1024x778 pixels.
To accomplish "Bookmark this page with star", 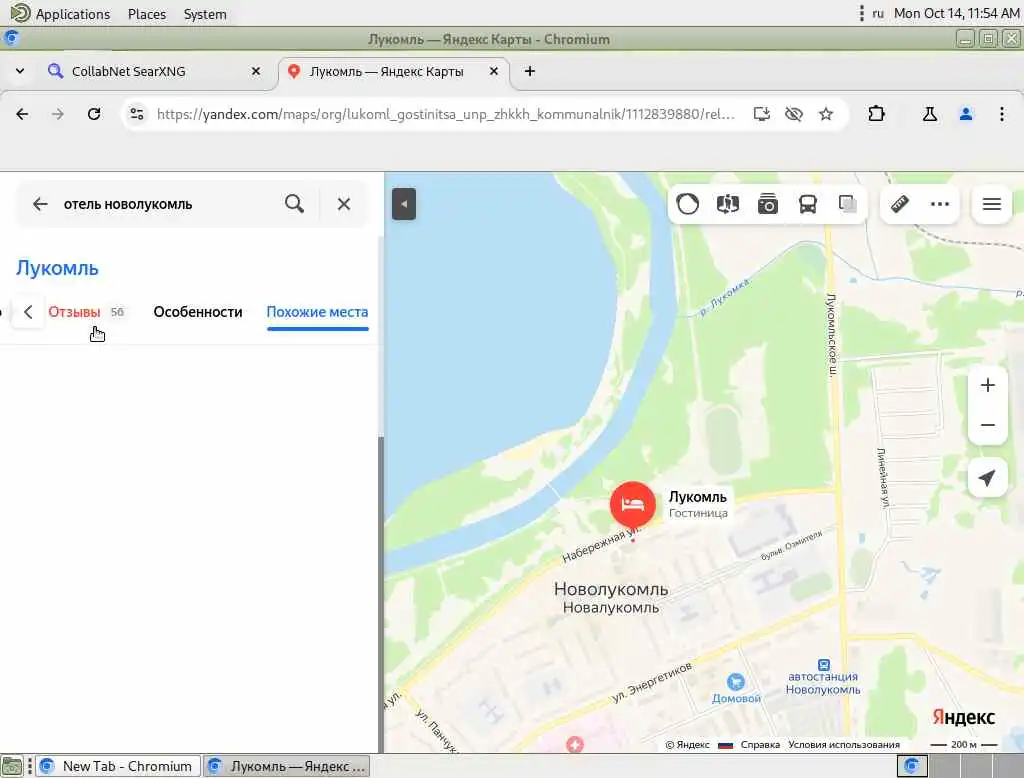I will [x=826, y=114].
